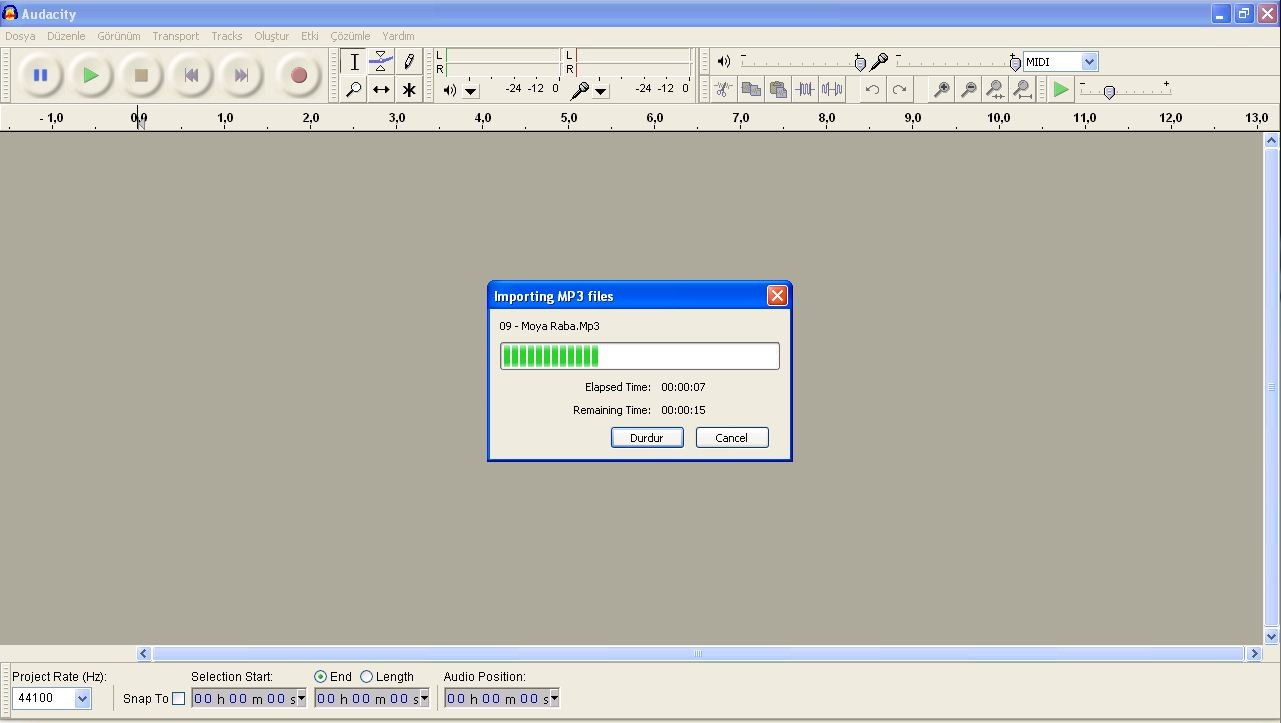Click the Stop transport button
Image resolution: width=1281 pixels, height=723 pixels.
(x=141, y=75)
